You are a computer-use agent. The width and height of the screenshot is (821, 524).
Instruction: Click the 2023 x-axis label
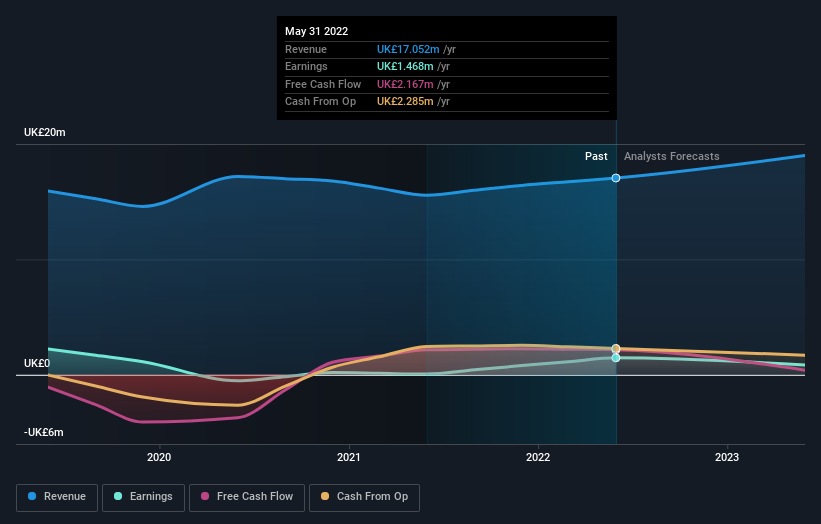(727, 457)
